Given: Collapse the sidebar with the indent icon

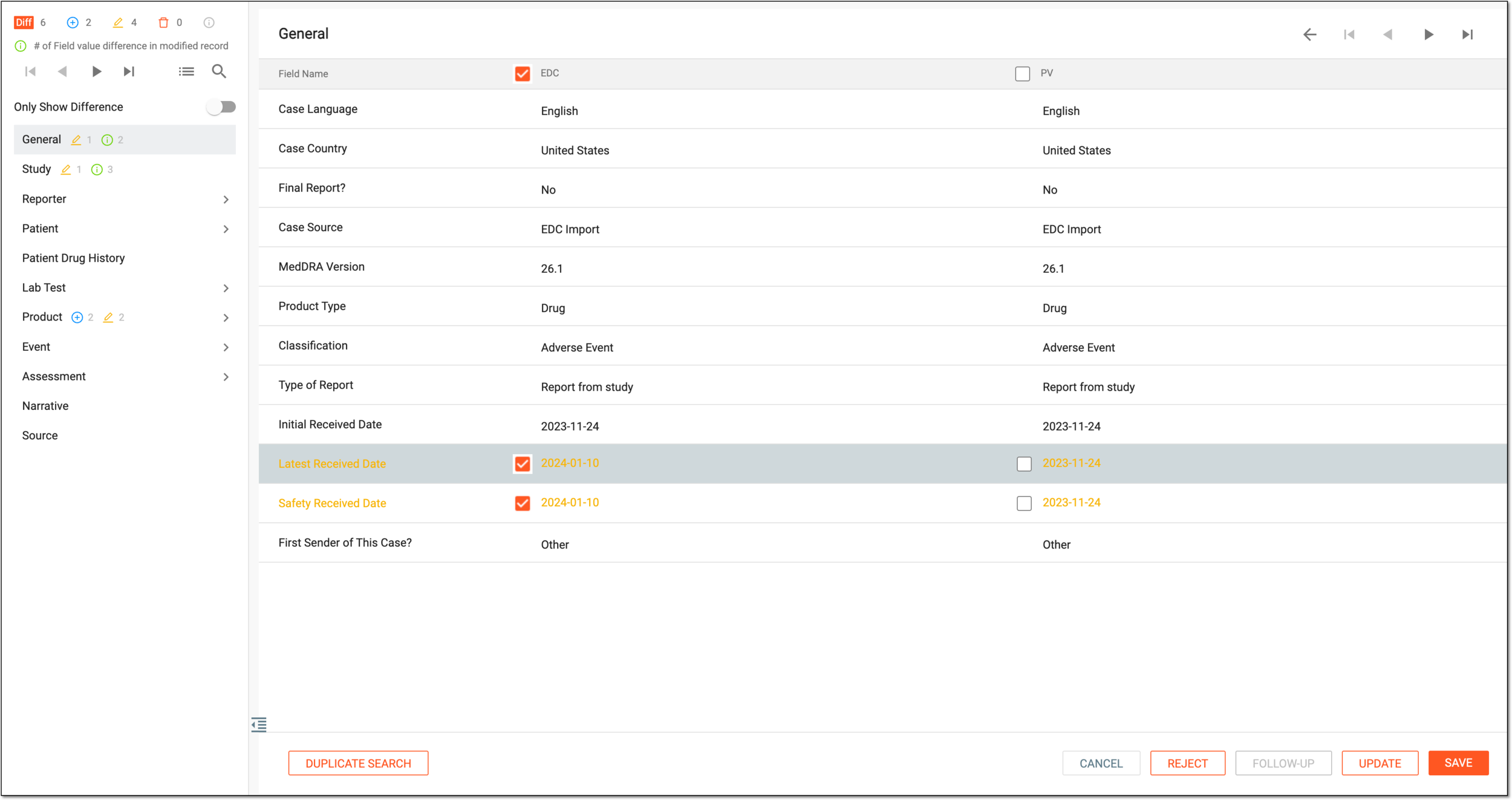Looking at the screenshot, I should click(259, 724).
